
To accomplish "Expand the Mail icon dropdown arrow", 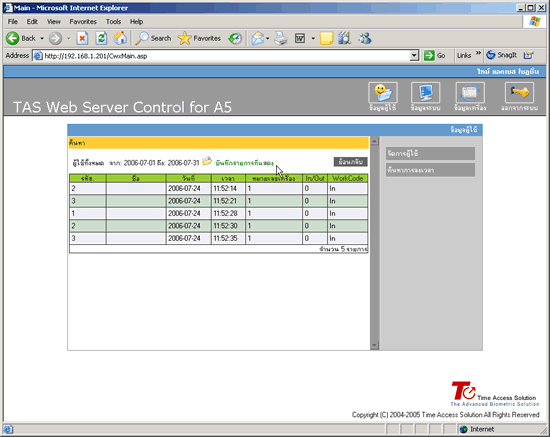I will [x=268, y=38].
